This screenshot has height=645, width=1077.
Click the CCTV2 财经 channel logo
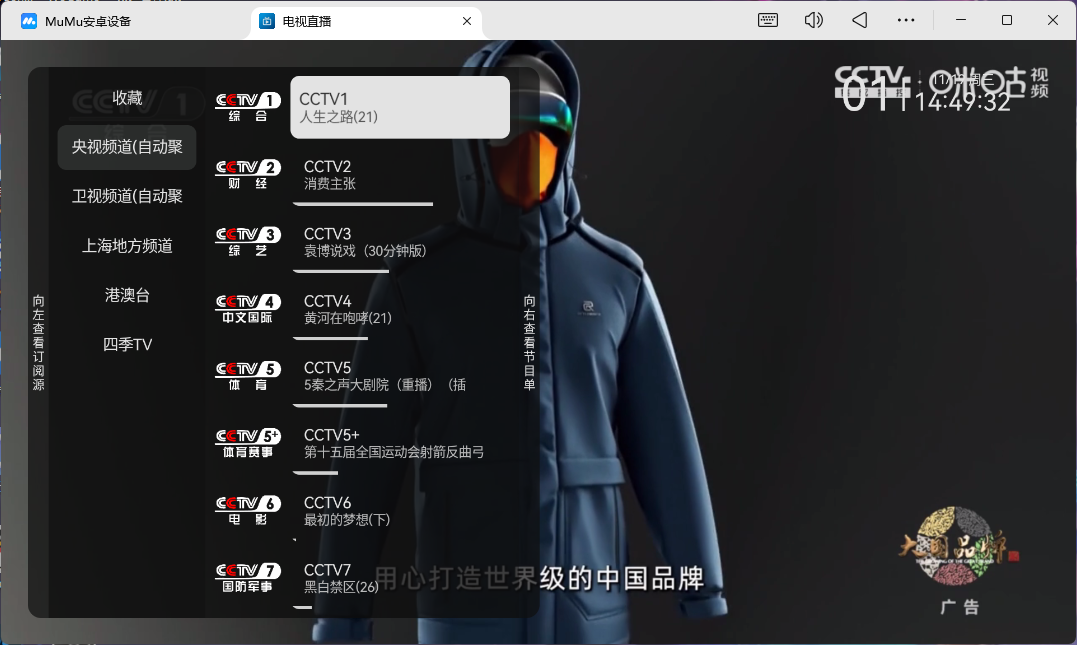pyautogui.click(x=247, y=174)
